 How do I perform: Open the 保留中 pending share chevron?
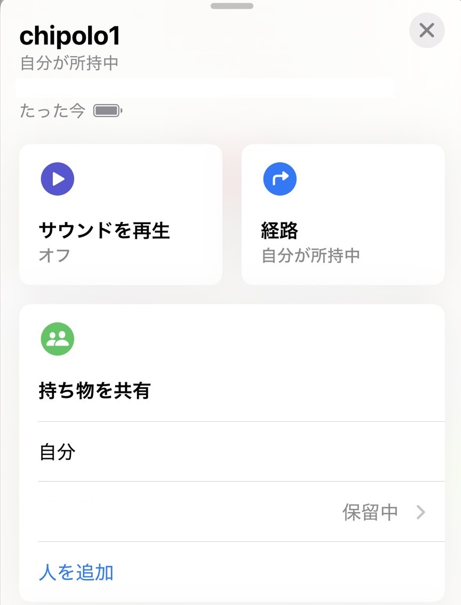point(421,512)
